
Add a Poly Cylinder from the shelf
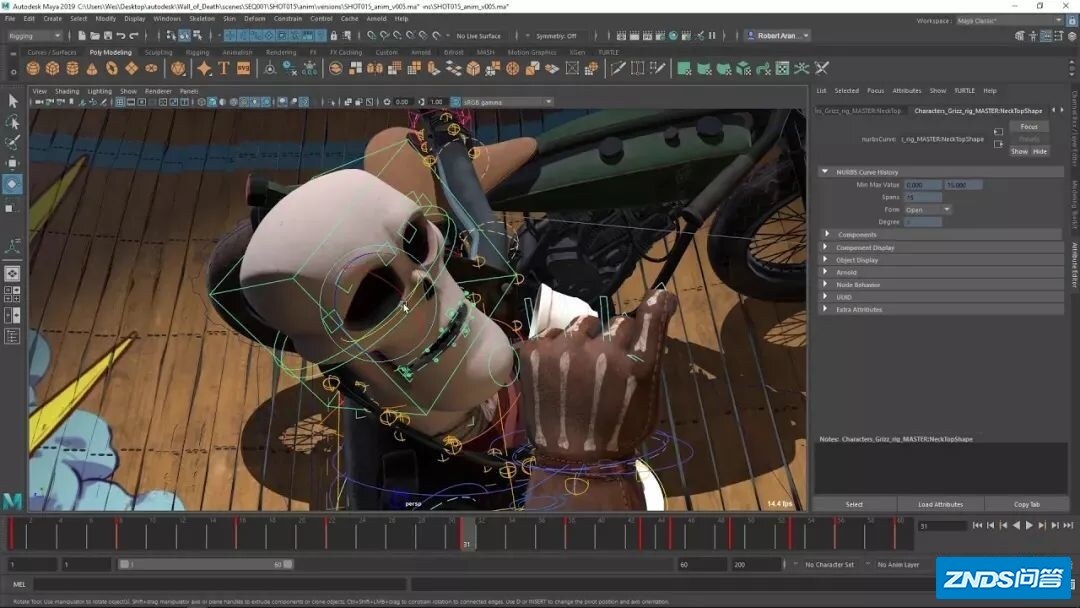(x=72, y=68)
